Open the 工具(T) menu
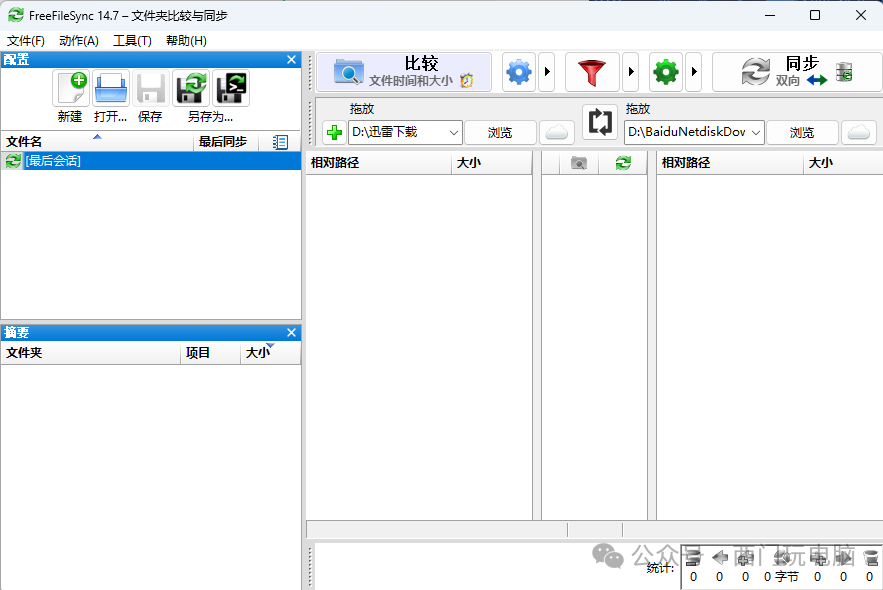The image size is (883, 590). pos(132,41)
